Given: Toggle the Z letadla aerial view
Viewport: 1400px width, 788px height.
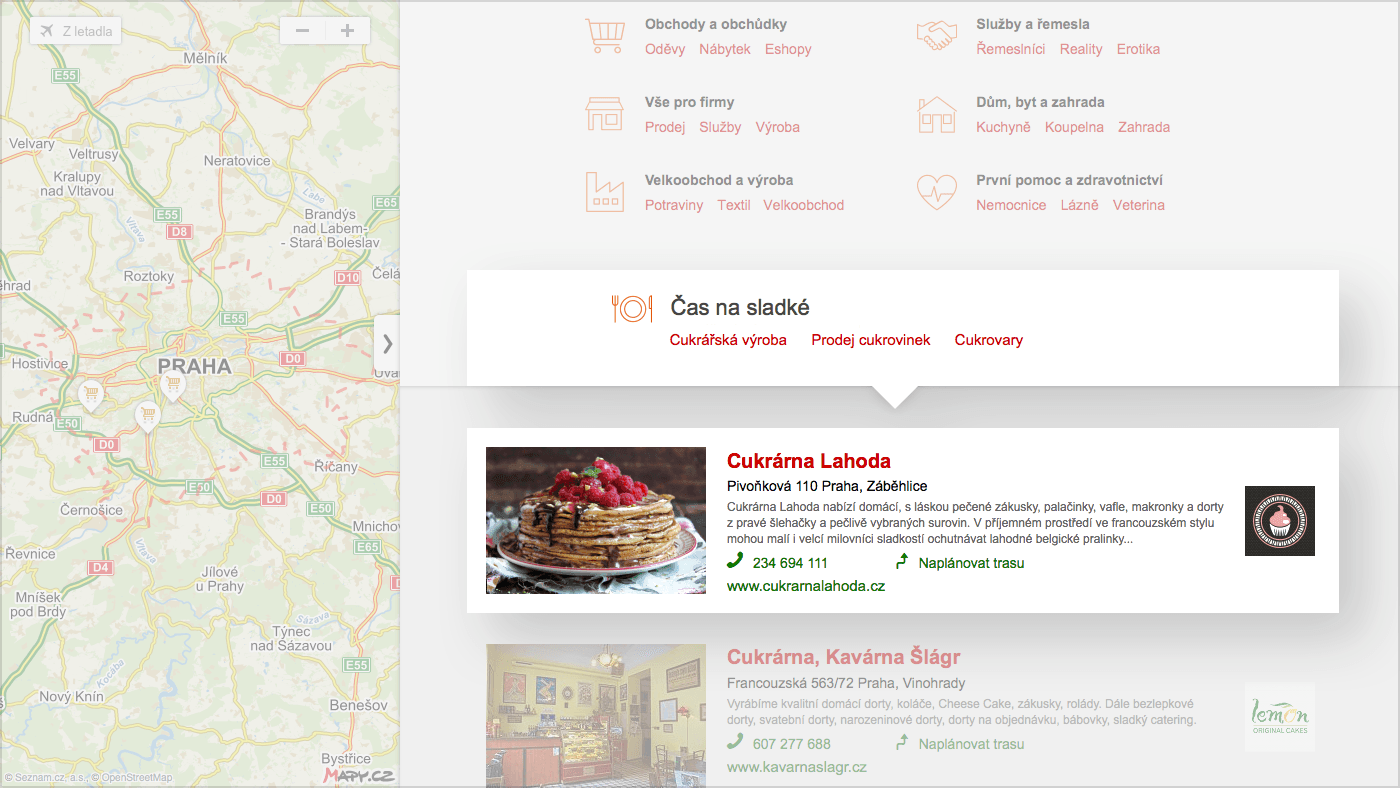Looking at the screenshot, I should click(76, 31).
